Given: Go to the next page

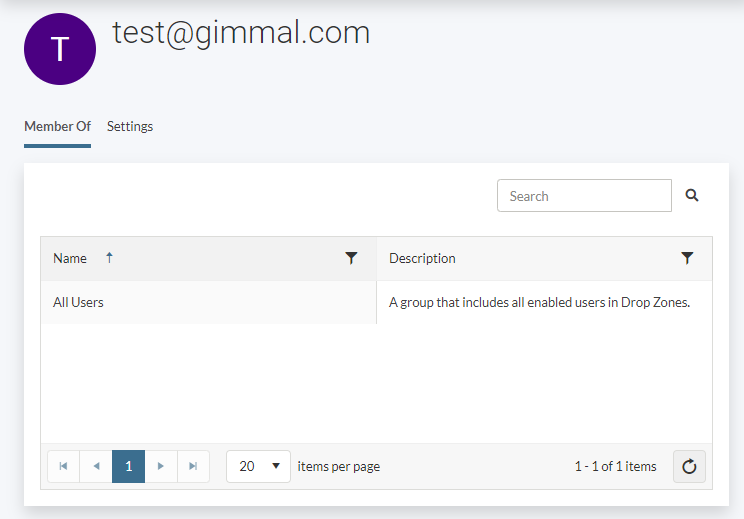Looking at the screenshot, I should coord(161,466).
